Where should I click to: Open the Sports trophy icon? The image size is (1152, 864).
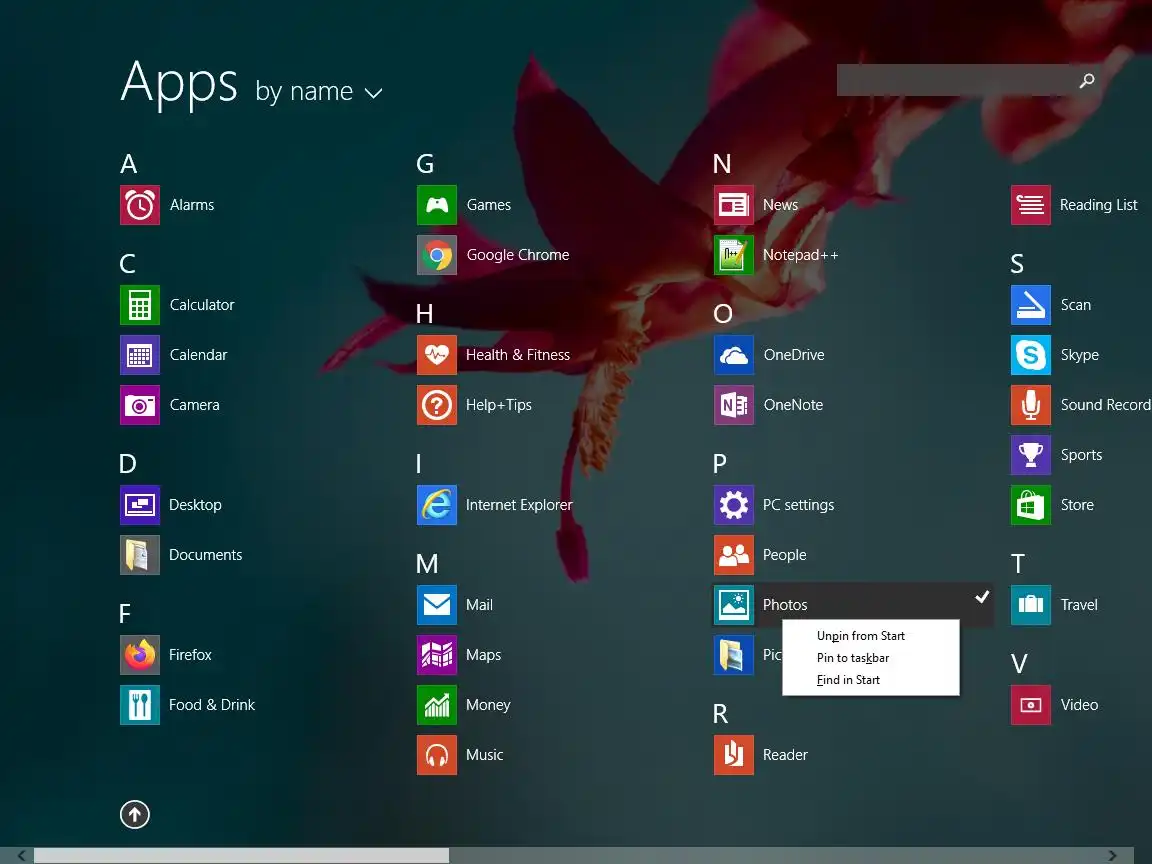coord(1030,455)
